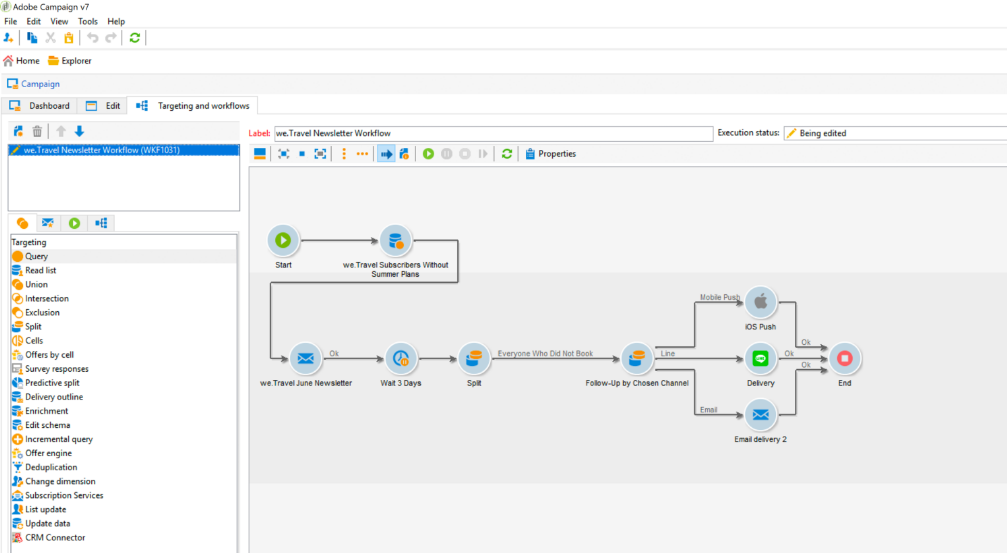
Task: Toggle the blue arrow display mode button
Action: point(386,154)
